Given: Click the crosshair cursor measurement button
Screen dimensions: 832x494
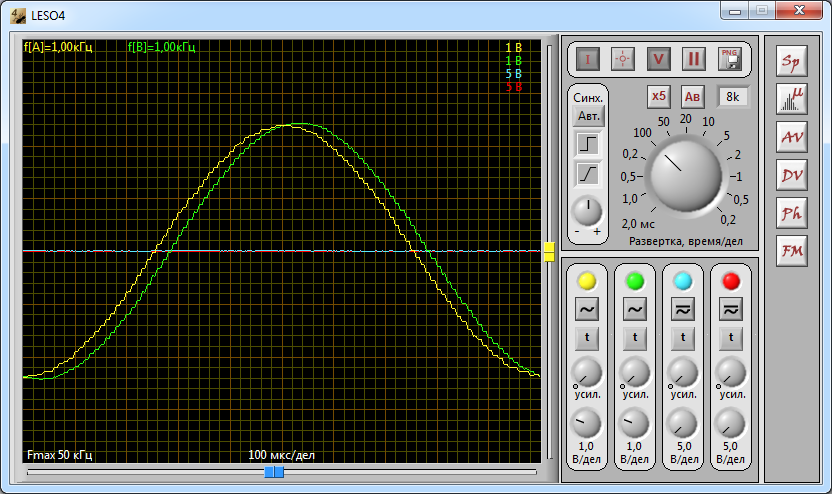Looking at the screenshot, I should coord(623,59).
